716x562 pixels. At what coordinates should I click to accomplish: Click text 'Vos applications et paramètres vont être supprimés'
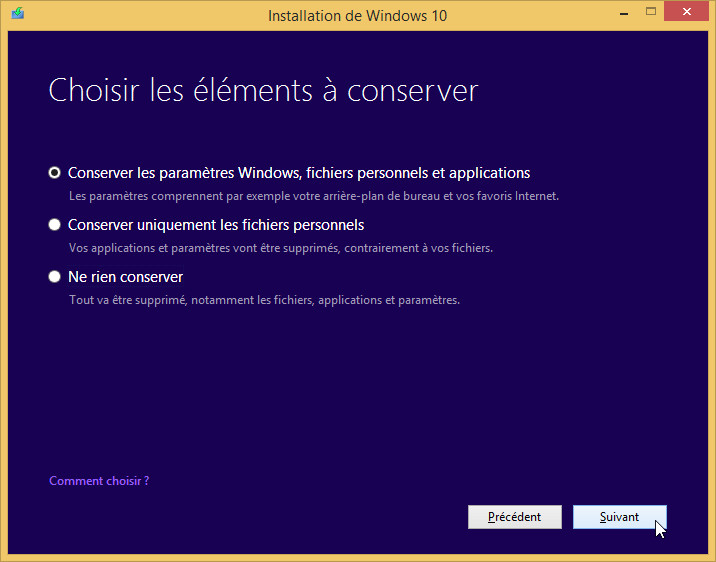click(x=205, y=248)
